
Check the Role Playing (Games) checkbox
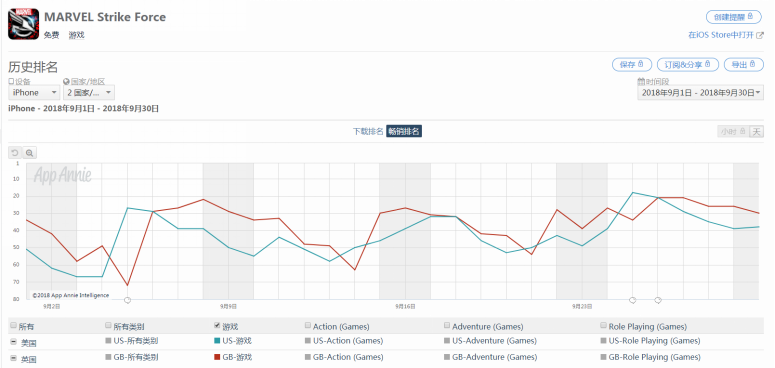603,326
